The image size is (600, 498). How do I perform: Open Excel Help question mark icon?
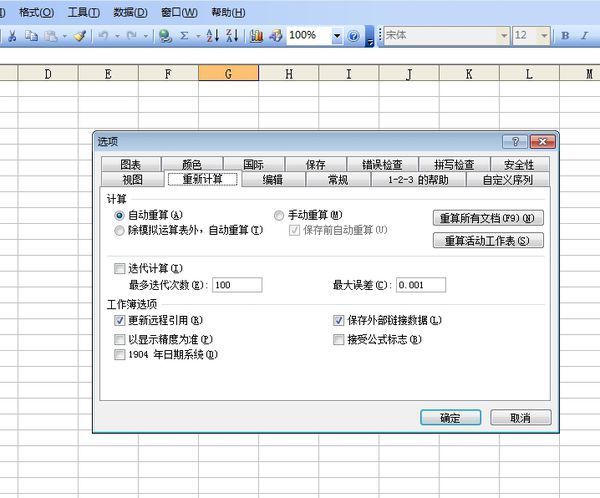[x=354, y=36]
